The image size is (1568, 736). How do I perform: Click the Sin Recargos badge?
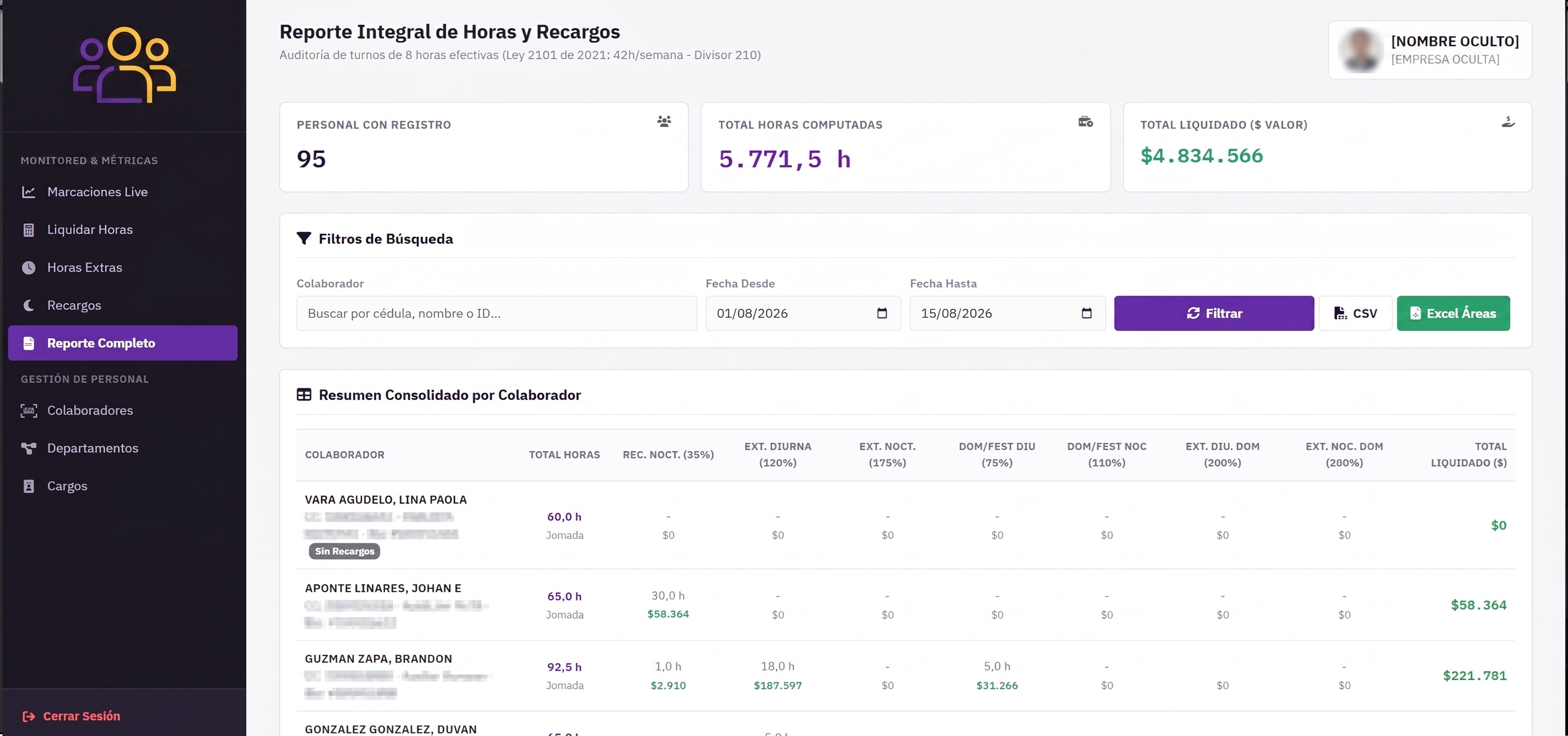click(344, 551)
